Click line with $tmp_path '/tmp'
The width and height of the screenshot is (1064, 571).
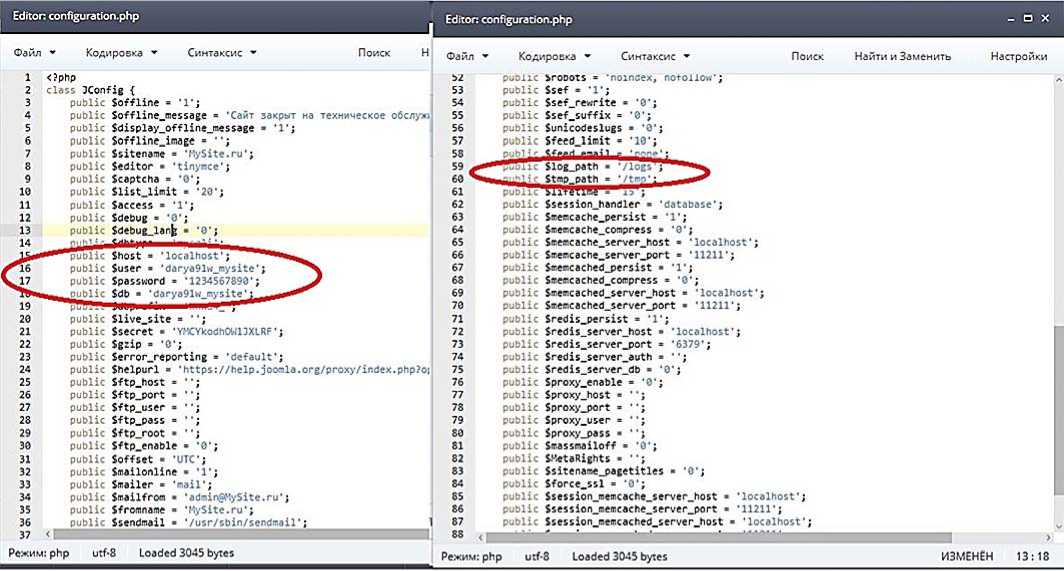580,179
